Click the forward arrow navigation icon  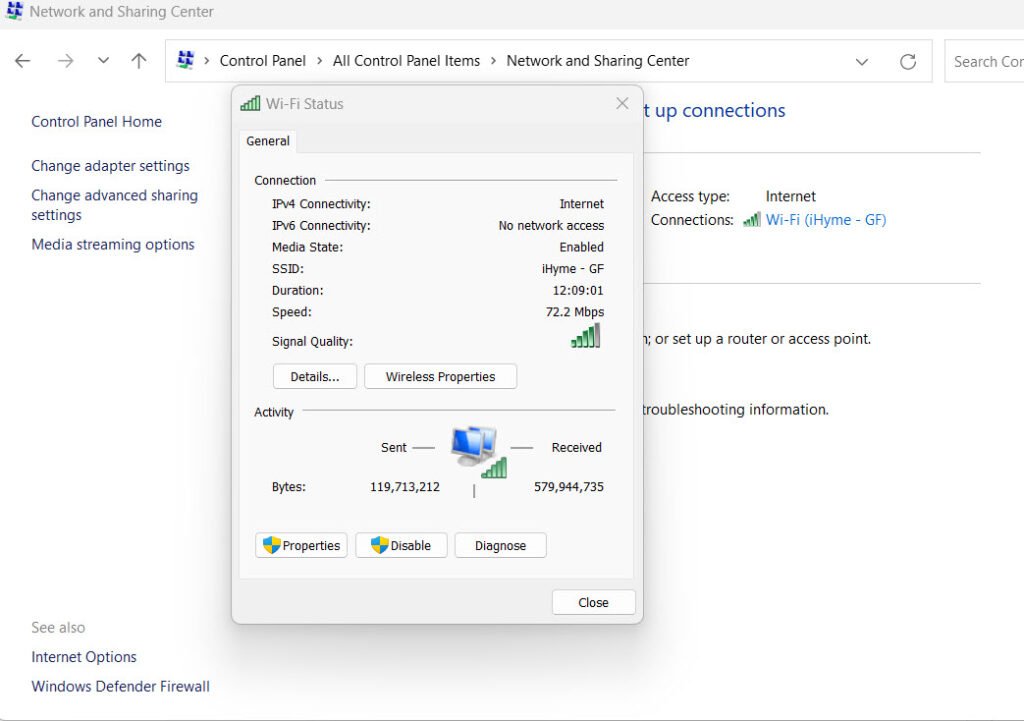point(66,61)
